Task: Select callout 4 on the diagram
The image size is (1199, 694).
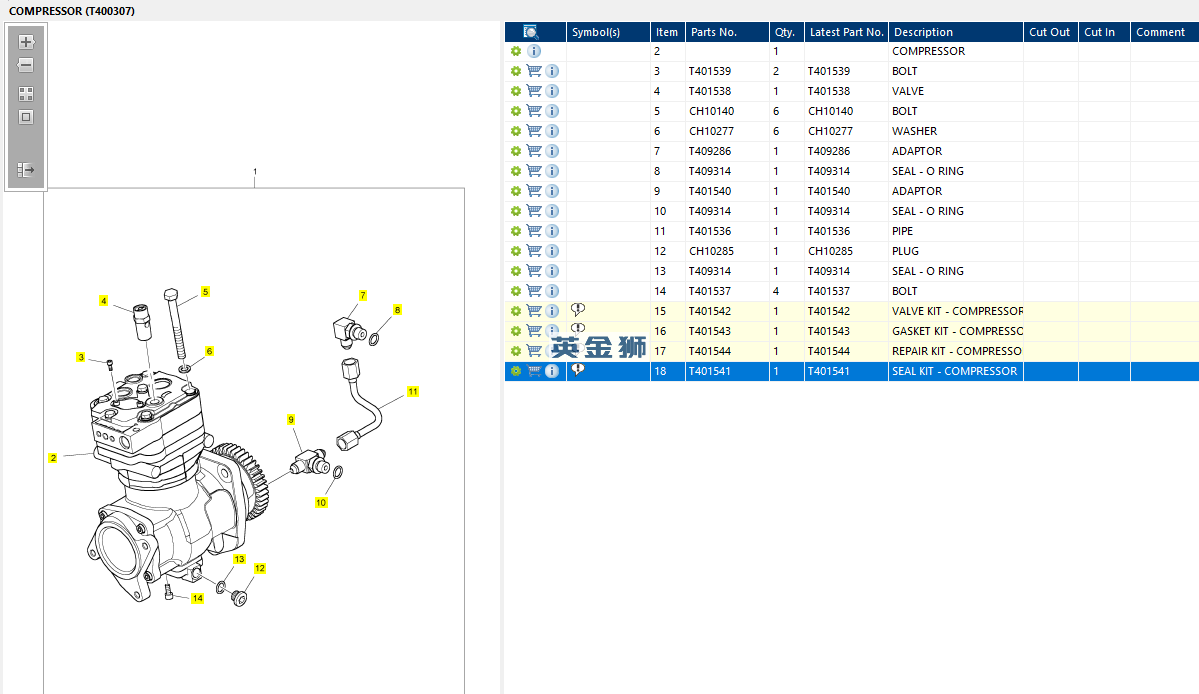Action: (103, 301)
